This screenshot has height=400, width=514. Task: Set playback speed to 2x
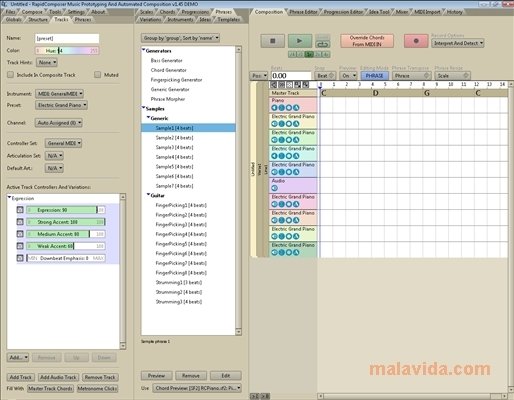point(318,54)
